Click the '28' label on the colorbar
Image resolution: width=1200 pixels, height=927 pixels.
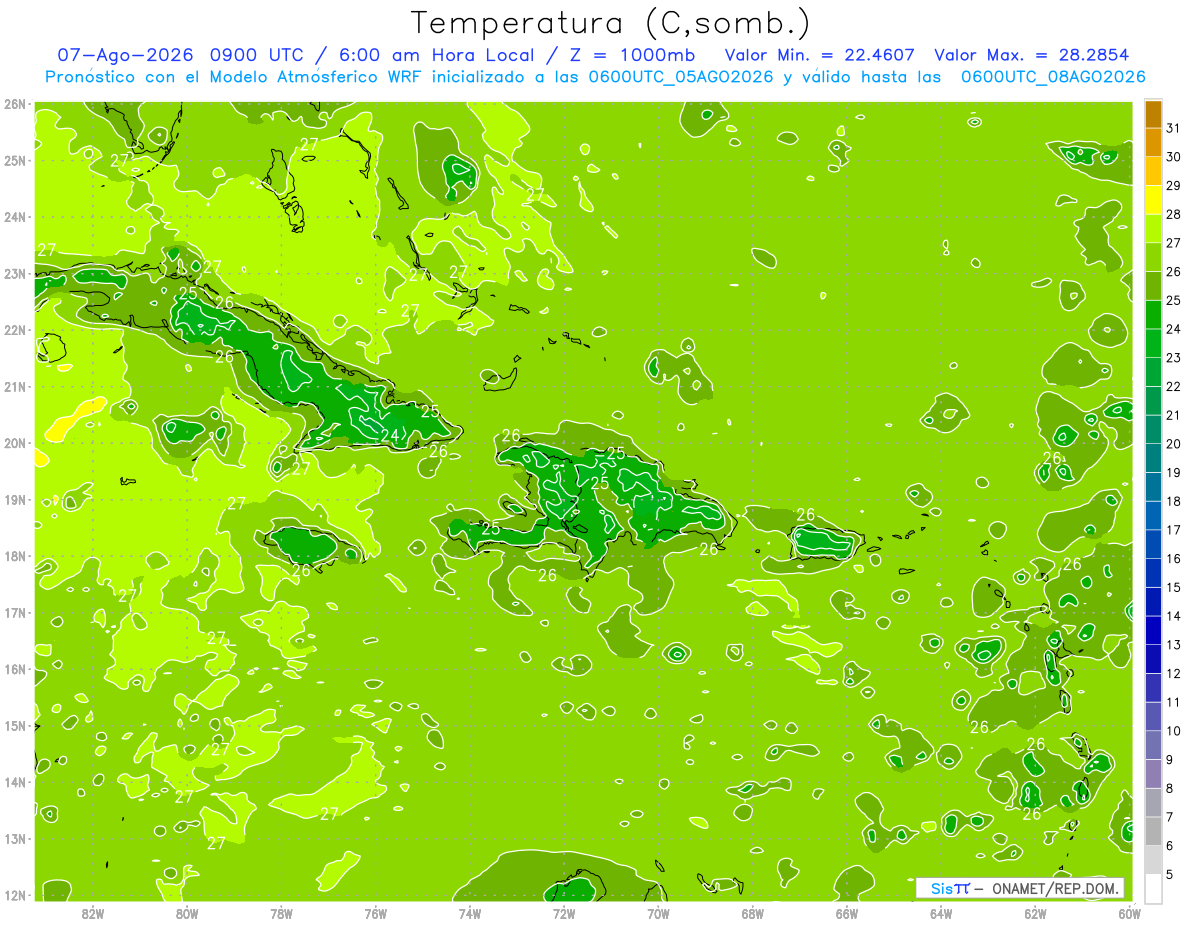click(1174, 214)
